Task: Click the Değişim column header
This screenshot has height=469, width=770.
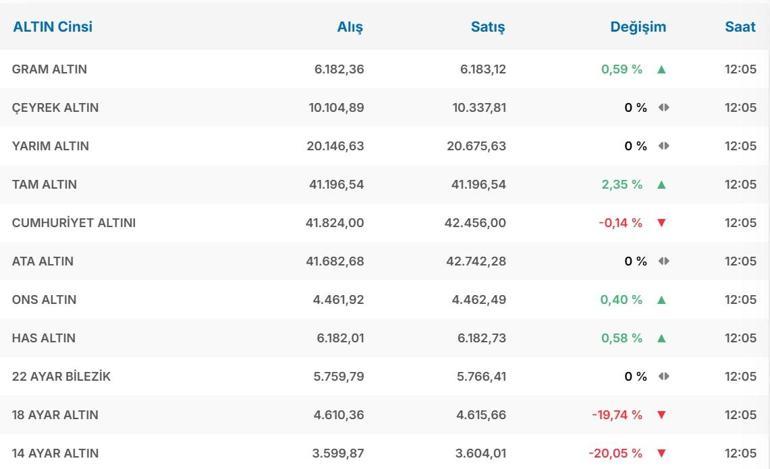Action: [x=638, y=27]
